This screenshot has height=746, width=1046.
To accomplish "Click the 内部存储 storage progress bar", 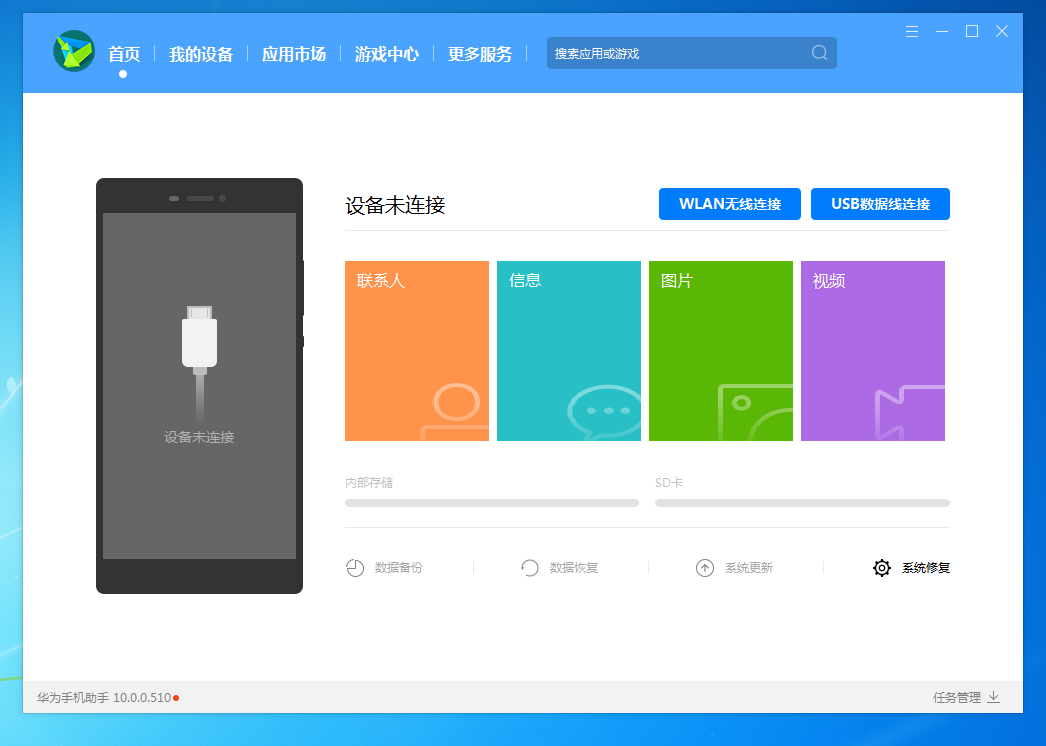I will 492,503.
